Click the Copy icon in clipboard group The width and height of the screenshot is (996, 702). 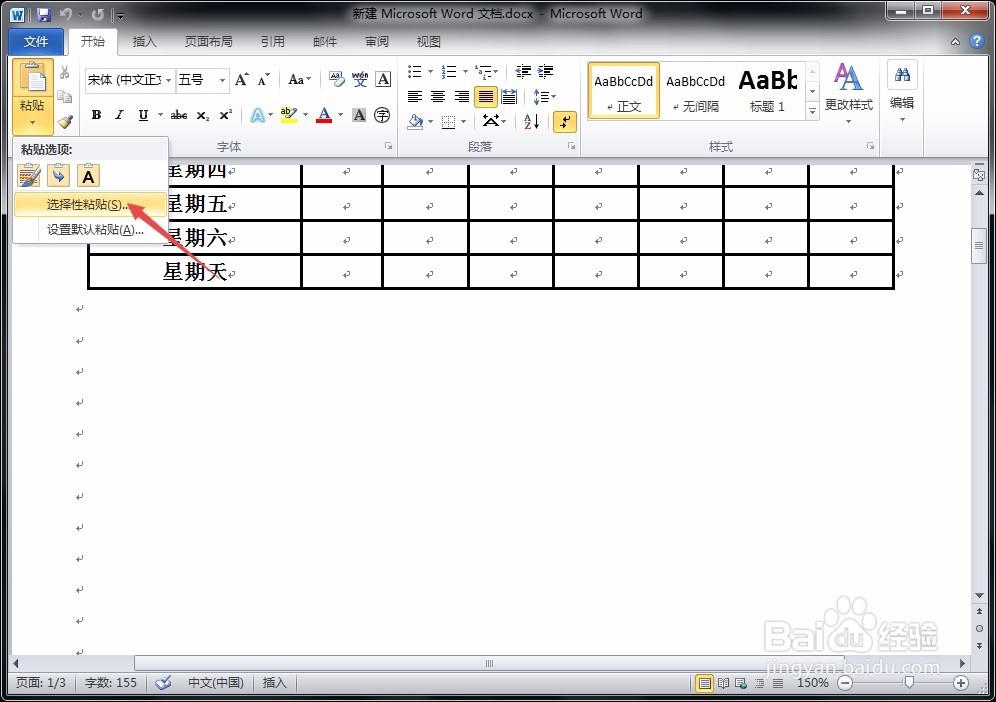(64, 97)
